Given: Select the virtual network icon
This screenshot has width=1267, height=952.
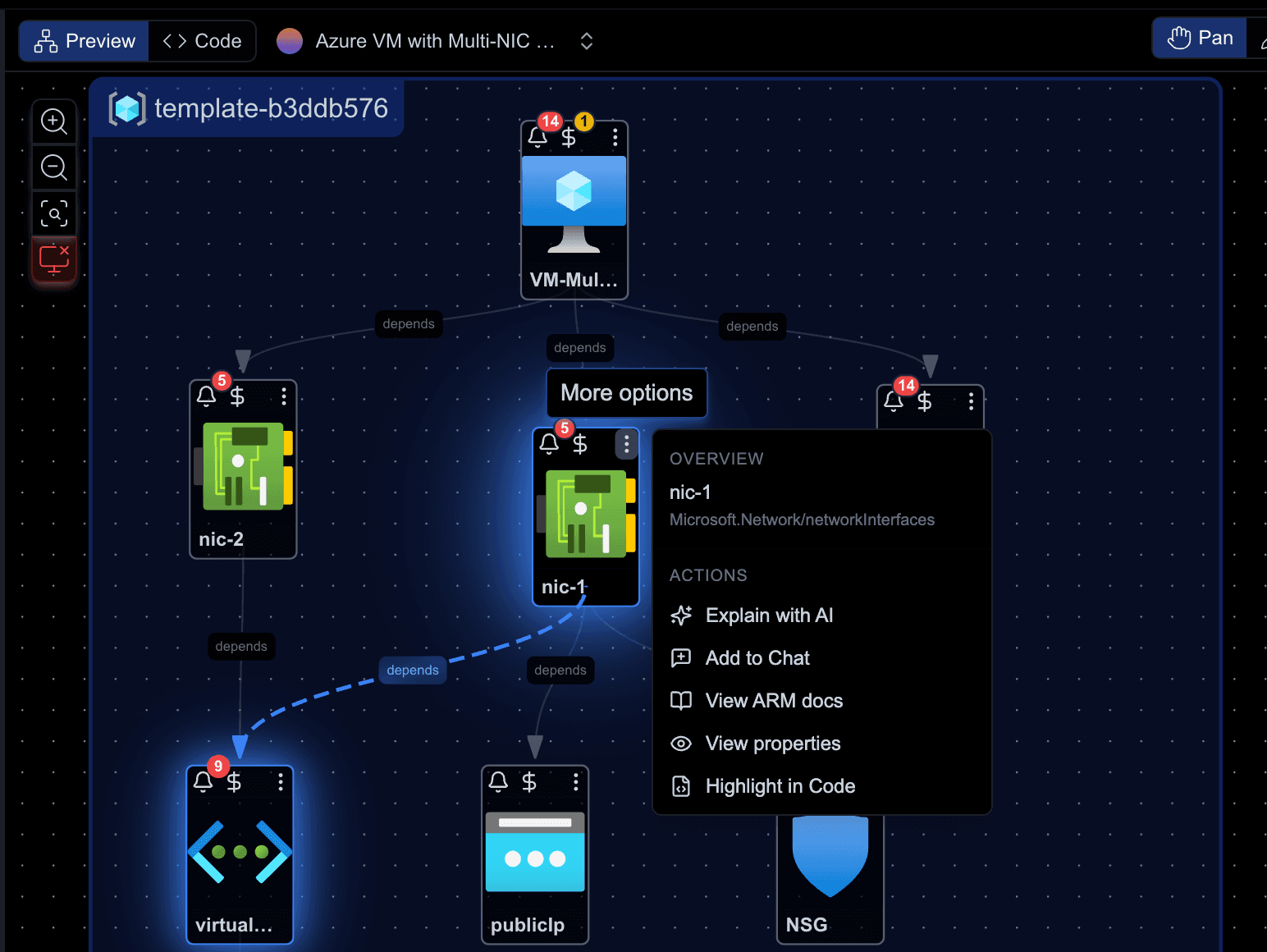Looking at the screenshot, I should pos(240,852).
